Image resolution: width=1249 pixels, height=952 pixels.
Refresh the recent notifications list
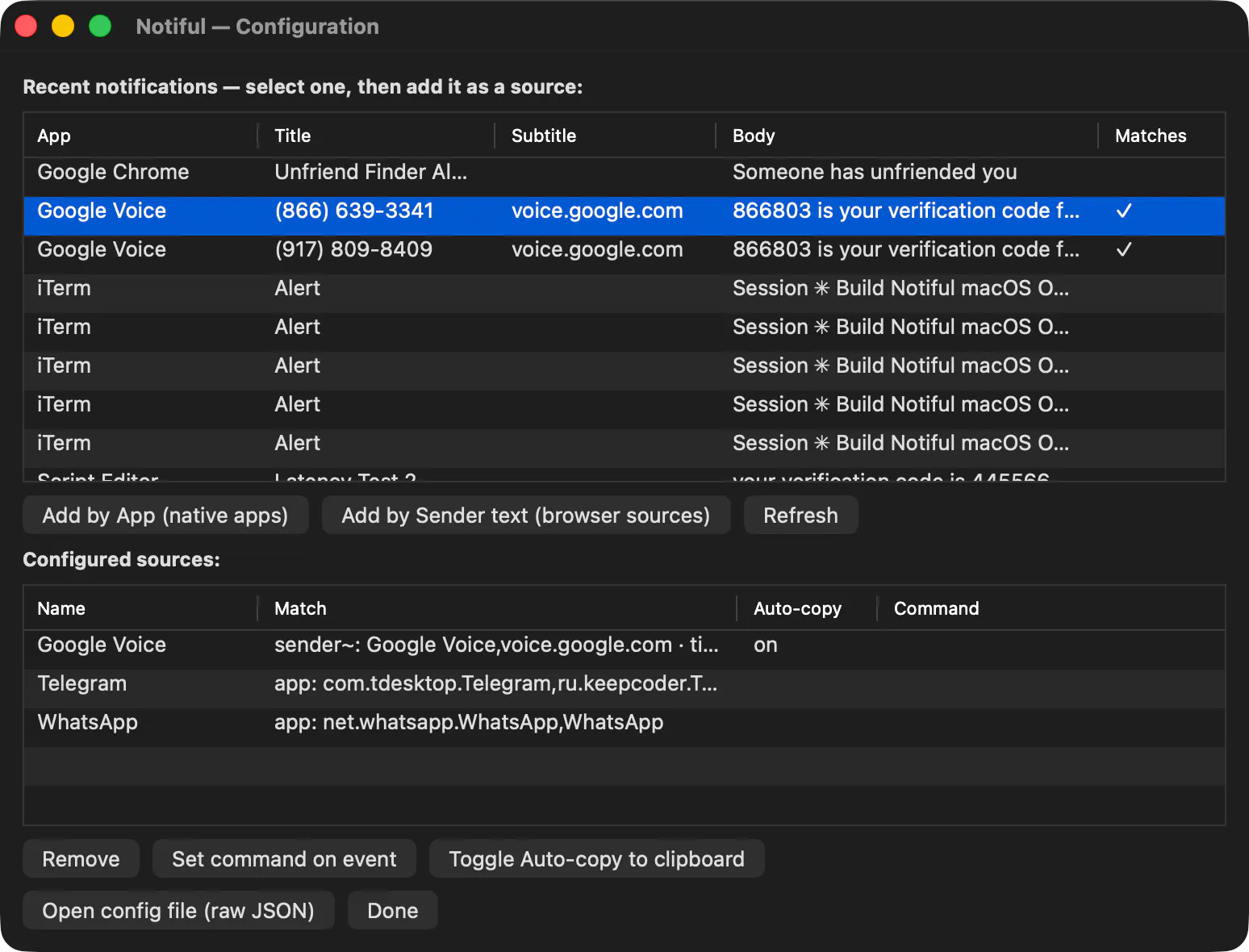tap(800, 516)
